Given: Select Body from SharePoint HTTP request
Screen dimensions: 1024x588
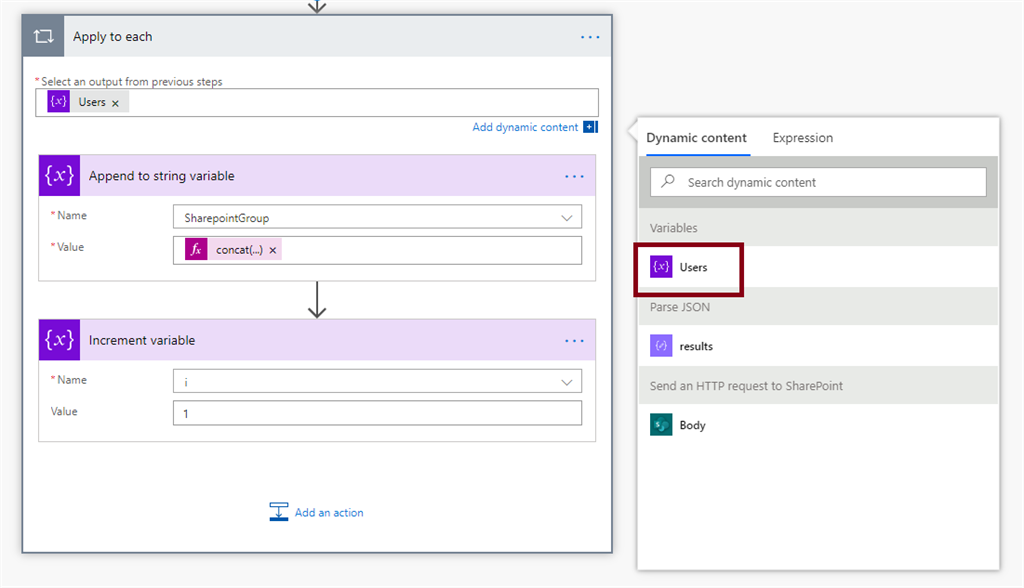Looking at the screenshot, I should tap(692, 425).
